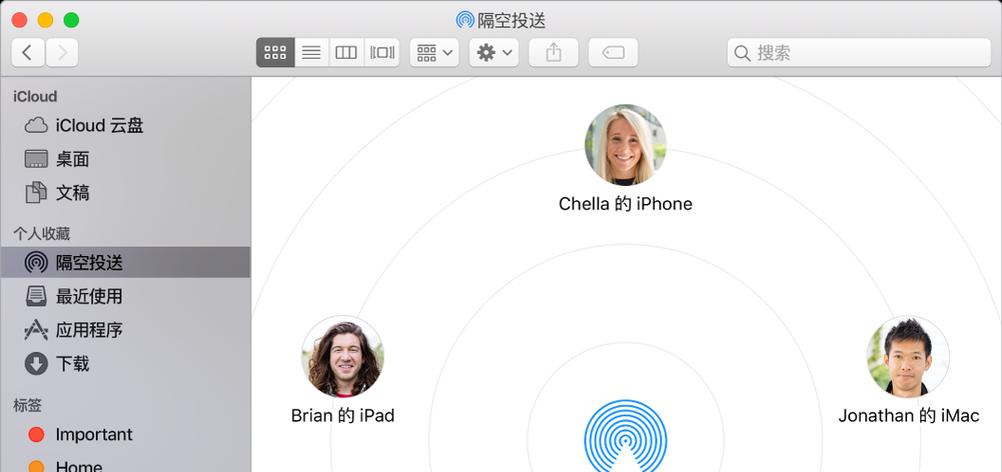The height and width of the screenshot is (472, 1002).
Task: Click the label Chella 的 iPhone
Action: (625, 204)
